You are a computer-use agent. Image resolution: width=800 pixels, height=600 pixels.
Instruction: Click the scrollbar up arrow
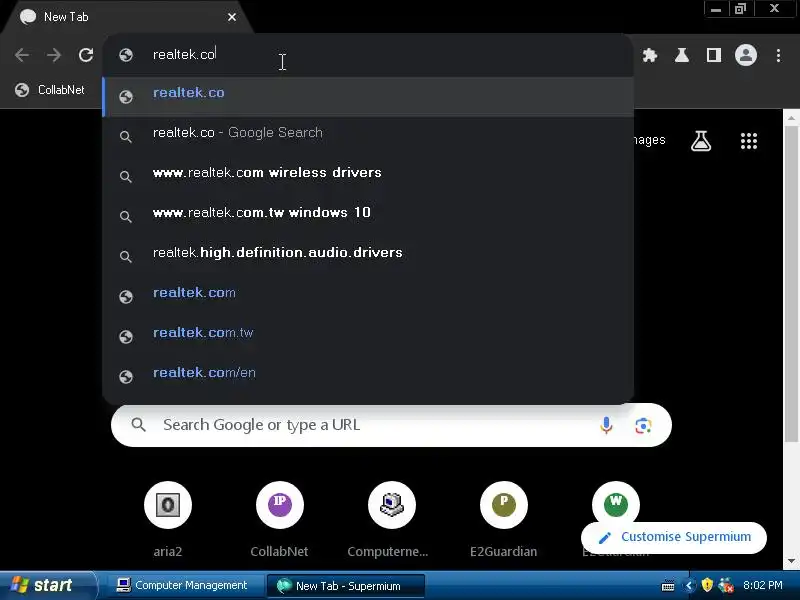click(x=791, y=118)
